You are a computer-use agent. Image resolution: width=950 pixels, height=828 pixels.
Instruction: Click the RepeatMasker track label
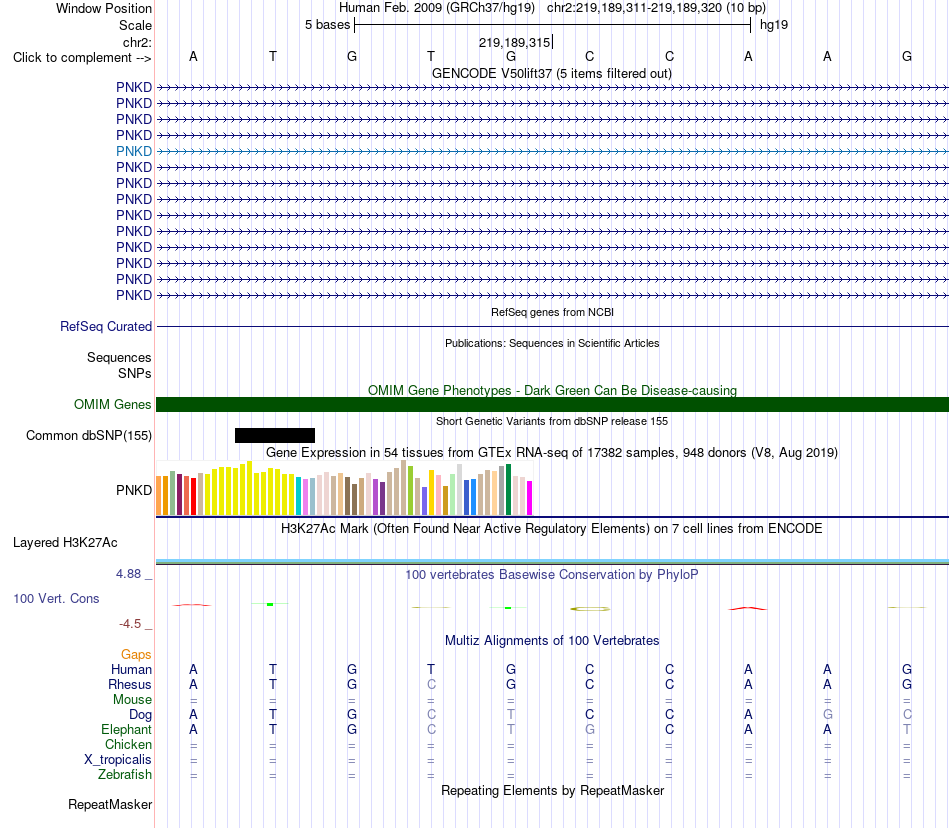[110, 804]
